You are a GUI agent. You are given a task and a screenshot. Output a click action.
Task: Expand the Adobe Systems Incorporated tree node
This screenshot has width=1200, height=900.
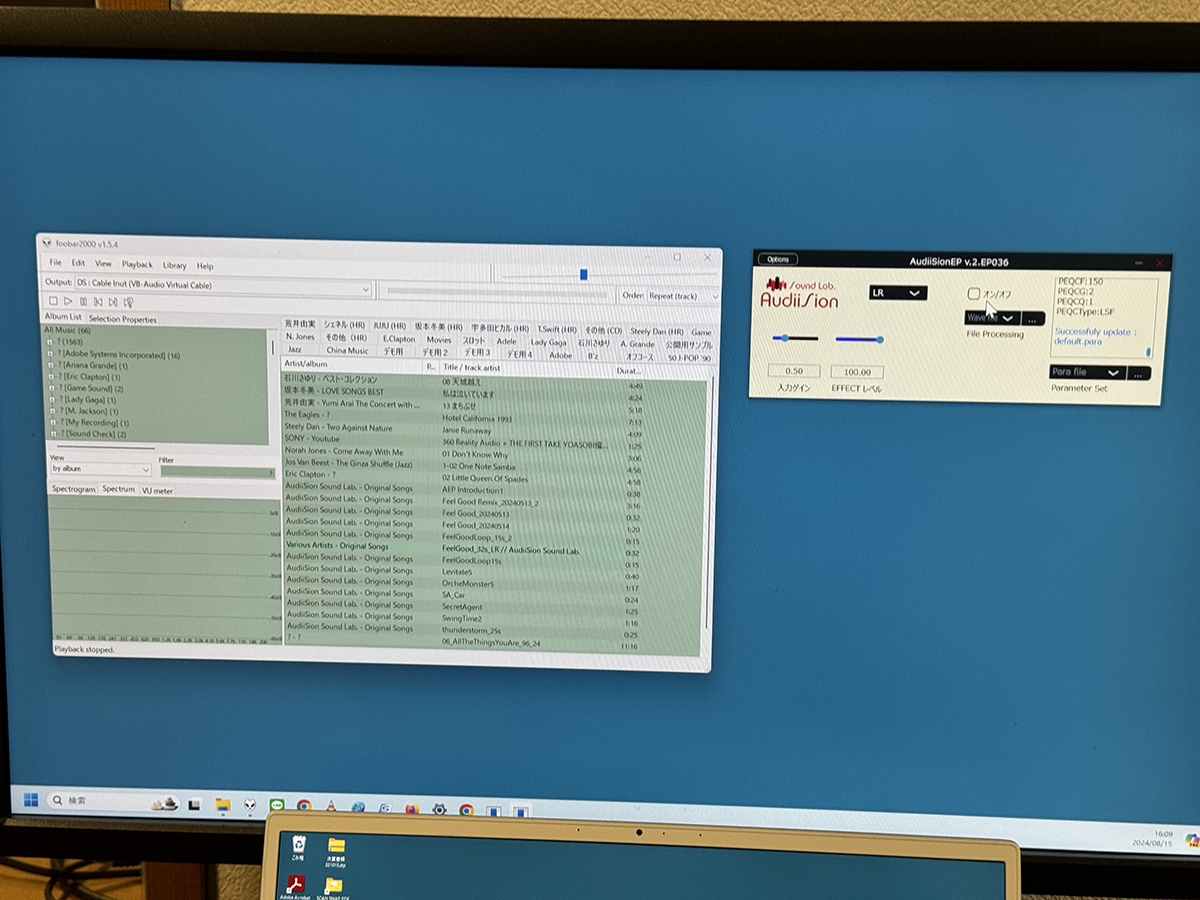coord(50,355)
